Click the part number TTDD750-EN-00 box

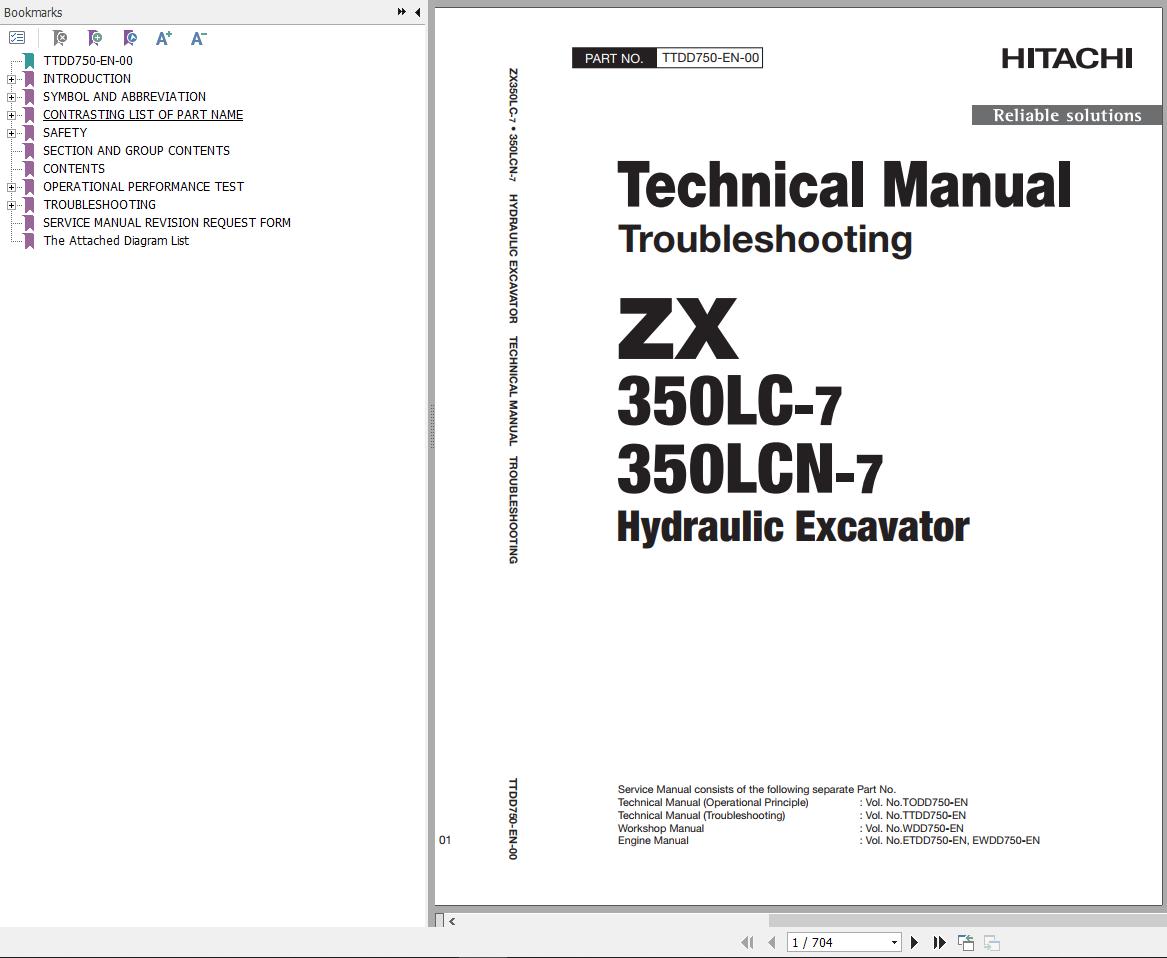[710, 57]
